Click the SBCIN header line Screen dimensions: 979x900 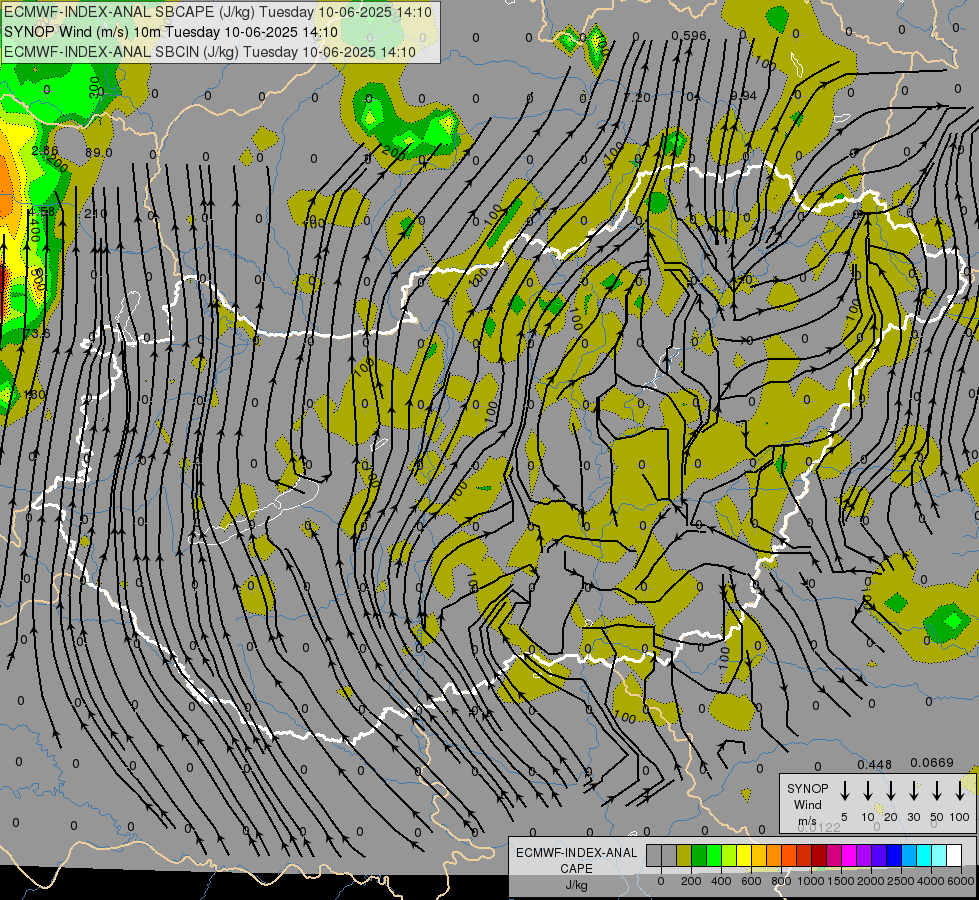click(210, 52)
